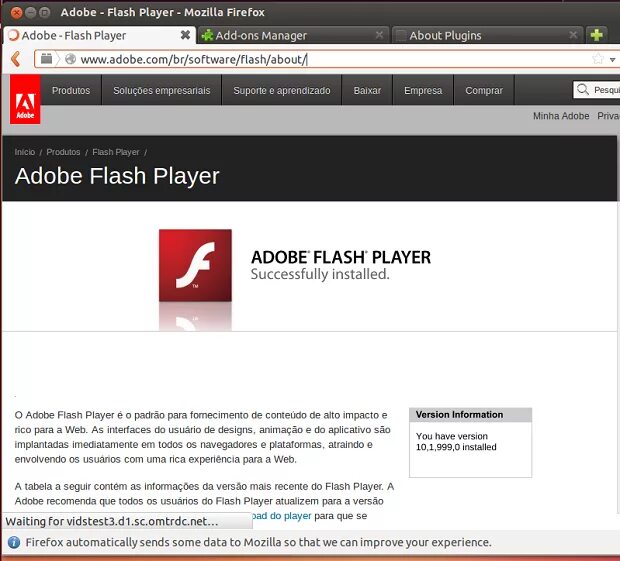
Task: Close the Adobe - Flash Player tab
Action: click(x=185, y=35)
